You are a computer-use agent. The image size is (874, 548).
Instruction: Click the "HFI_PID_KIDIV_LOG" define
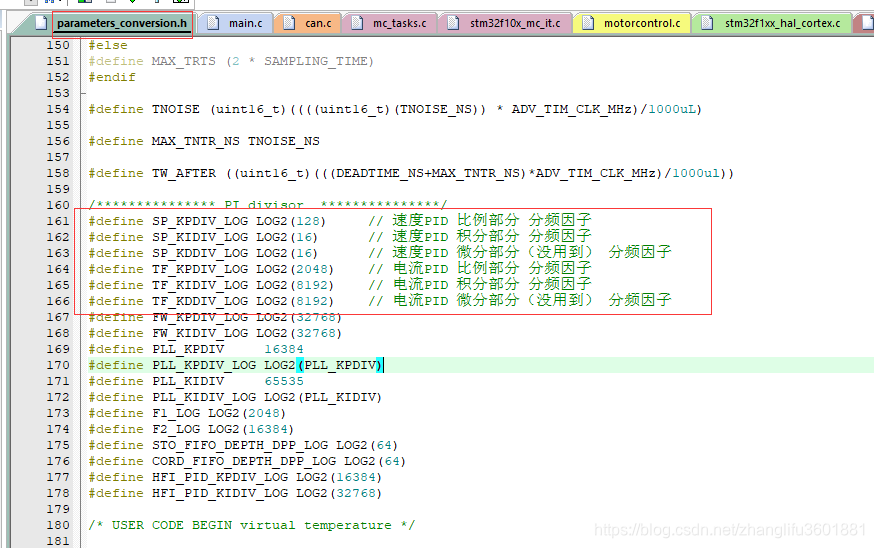coord(220,493)
